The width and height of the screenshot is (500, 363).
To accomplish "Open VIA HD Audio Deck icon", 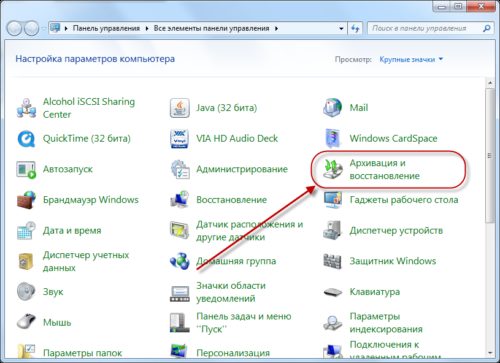I will click(180, 138).
